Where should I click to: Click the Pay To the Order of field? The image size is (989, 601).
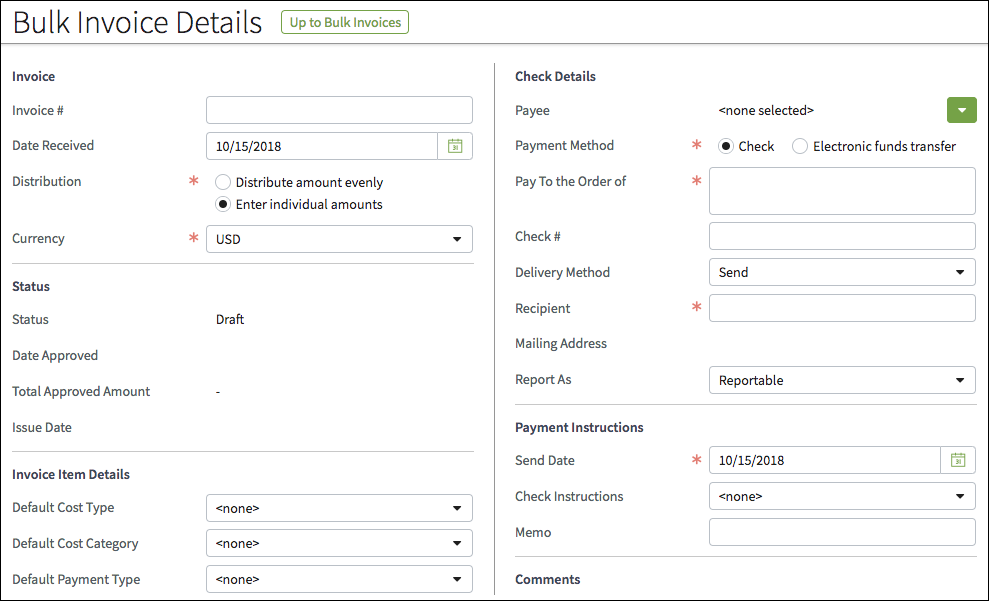click(842, 191)
